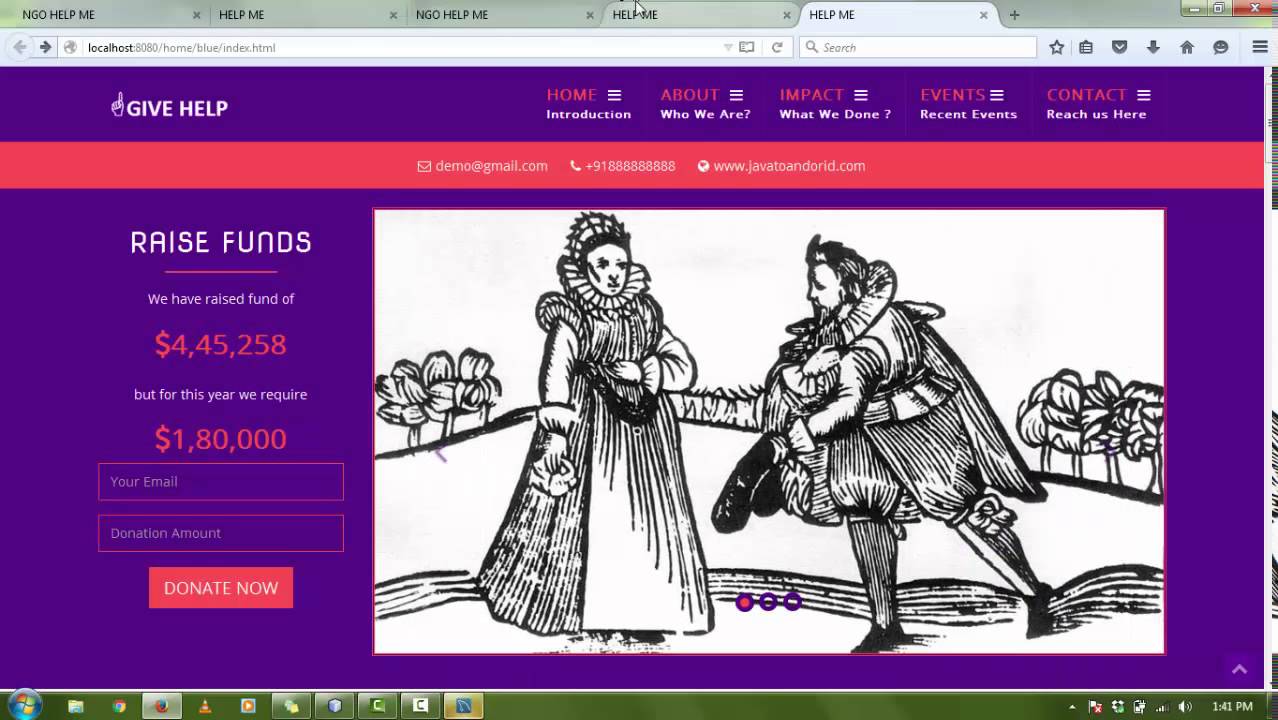Open the EVENTS Recent Events menu item

968,104
